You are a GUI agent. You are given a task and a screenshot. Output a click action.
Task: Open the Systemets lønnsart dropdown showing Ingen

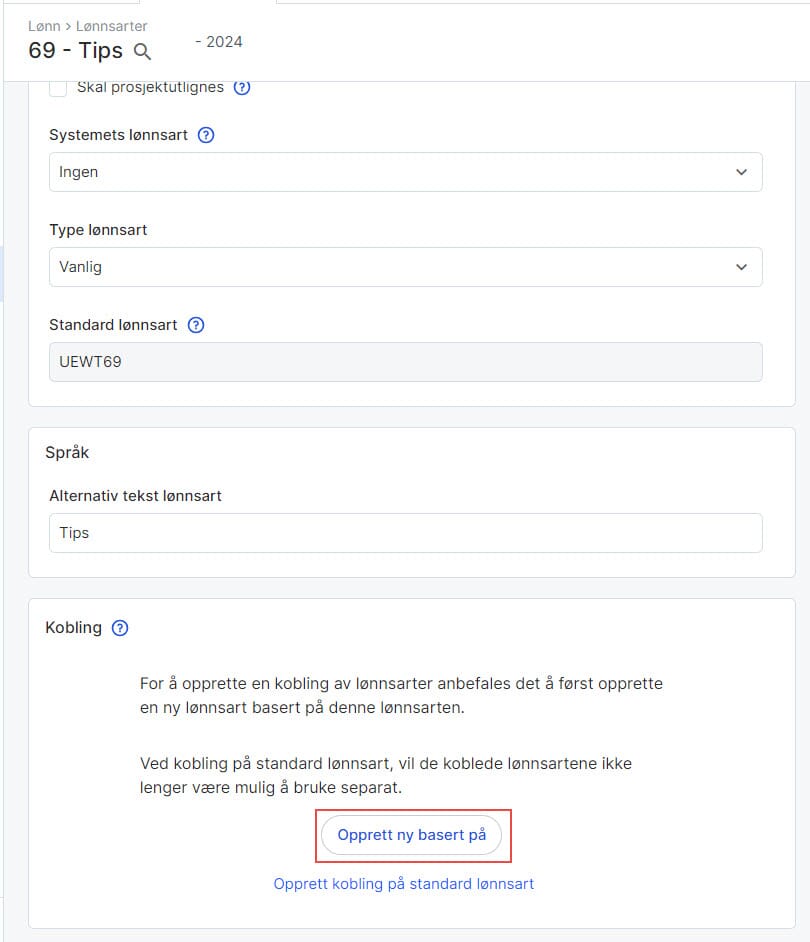coord(405,172)
